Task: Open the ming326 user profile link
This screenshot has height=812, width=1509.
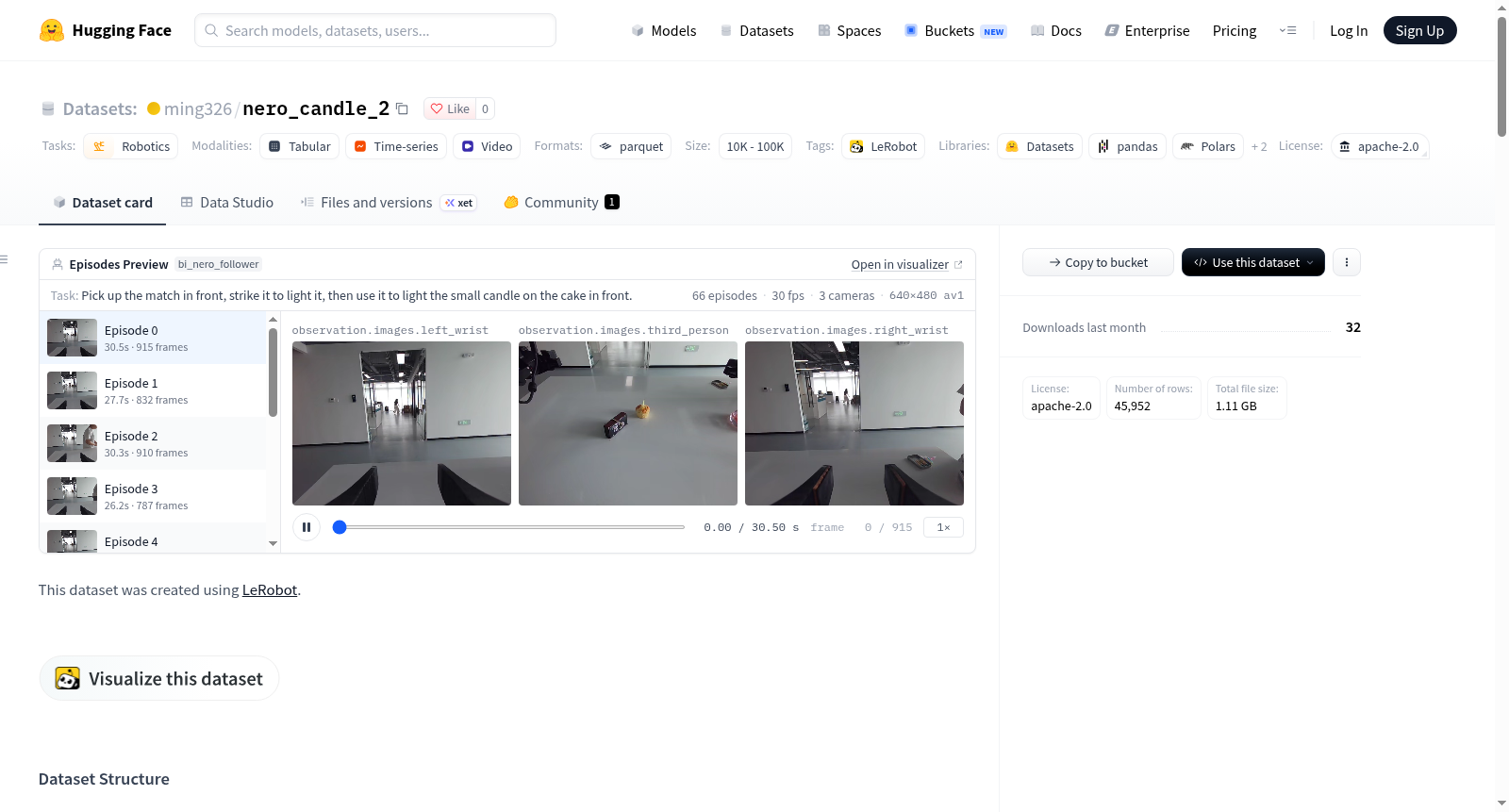Action: coord(197,108)
